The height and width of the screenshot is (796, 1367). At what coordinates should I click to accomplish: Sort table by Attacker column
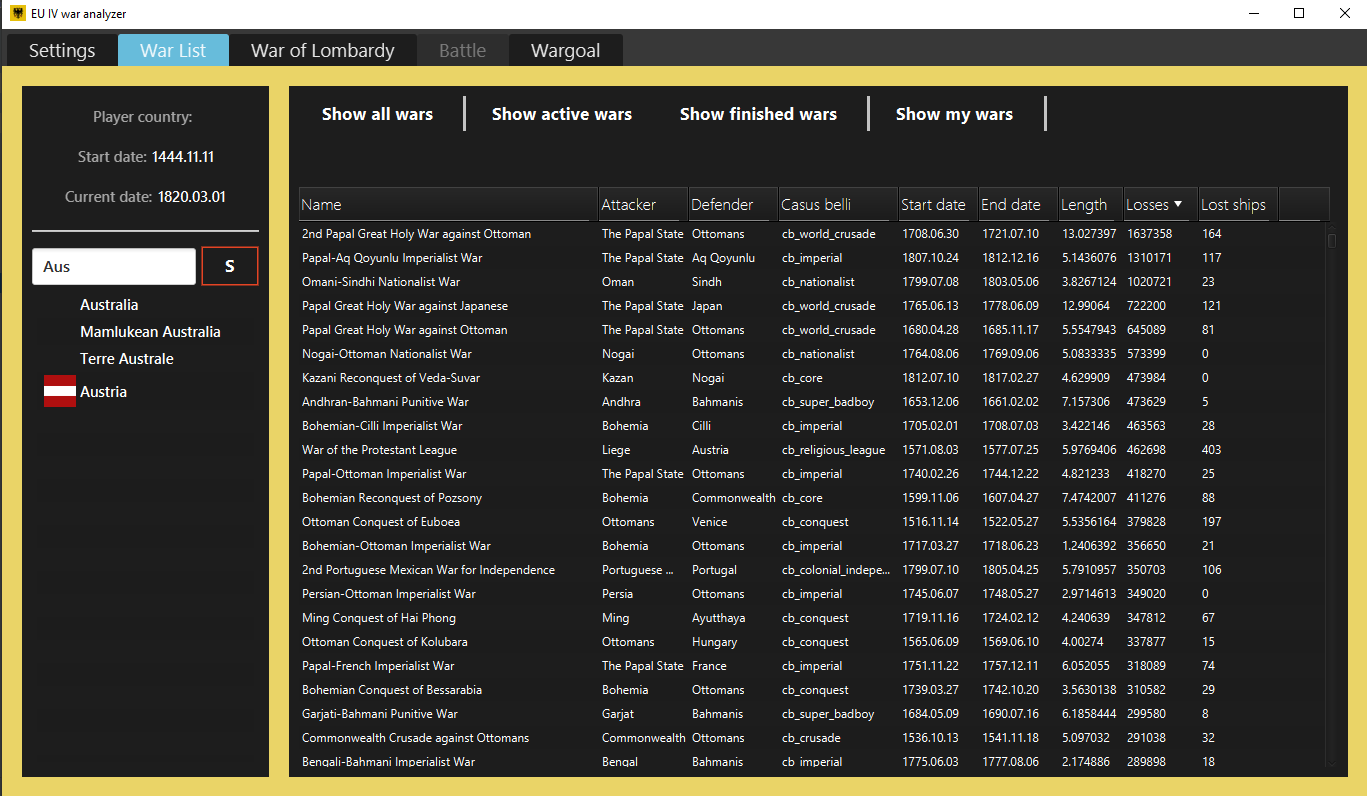tap(643, 204)
